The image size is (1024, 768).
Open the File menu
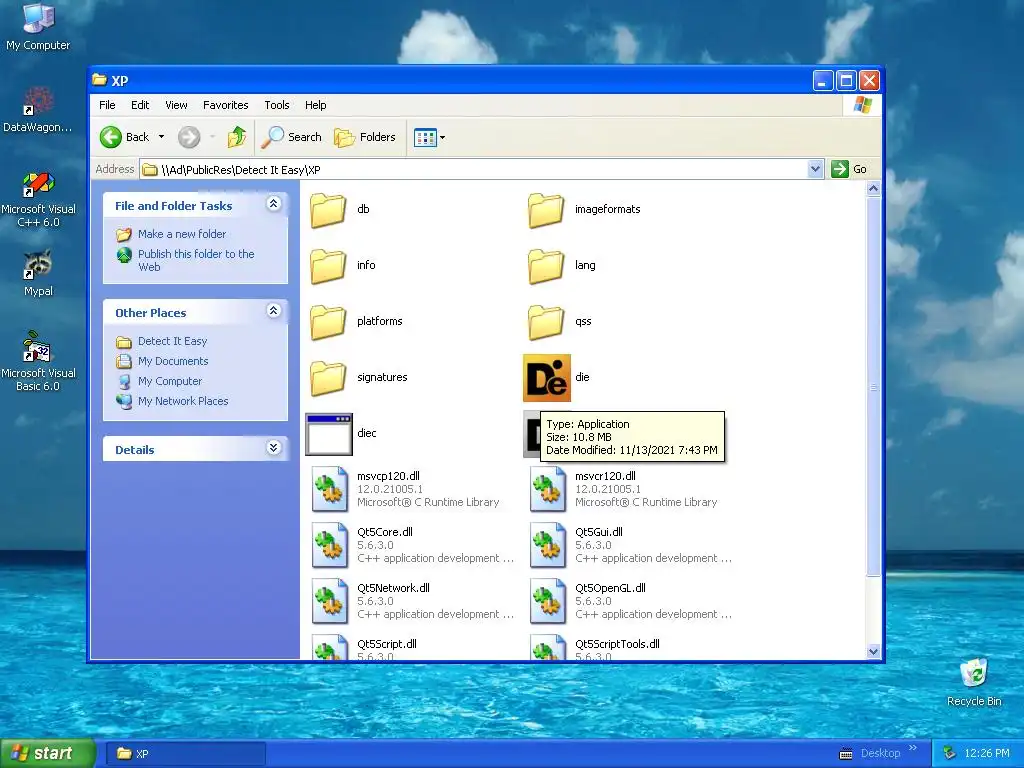click(x=107, y=105)
